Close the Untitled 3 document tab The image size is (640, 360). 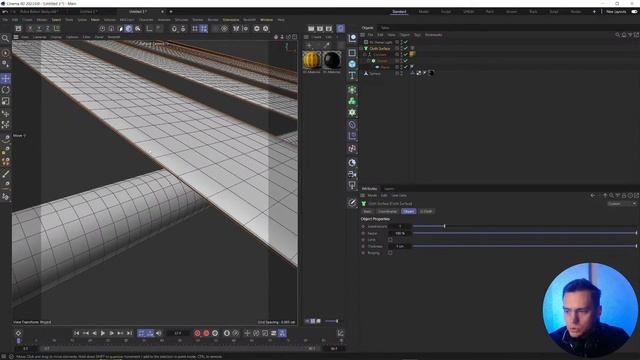[162, 12]
